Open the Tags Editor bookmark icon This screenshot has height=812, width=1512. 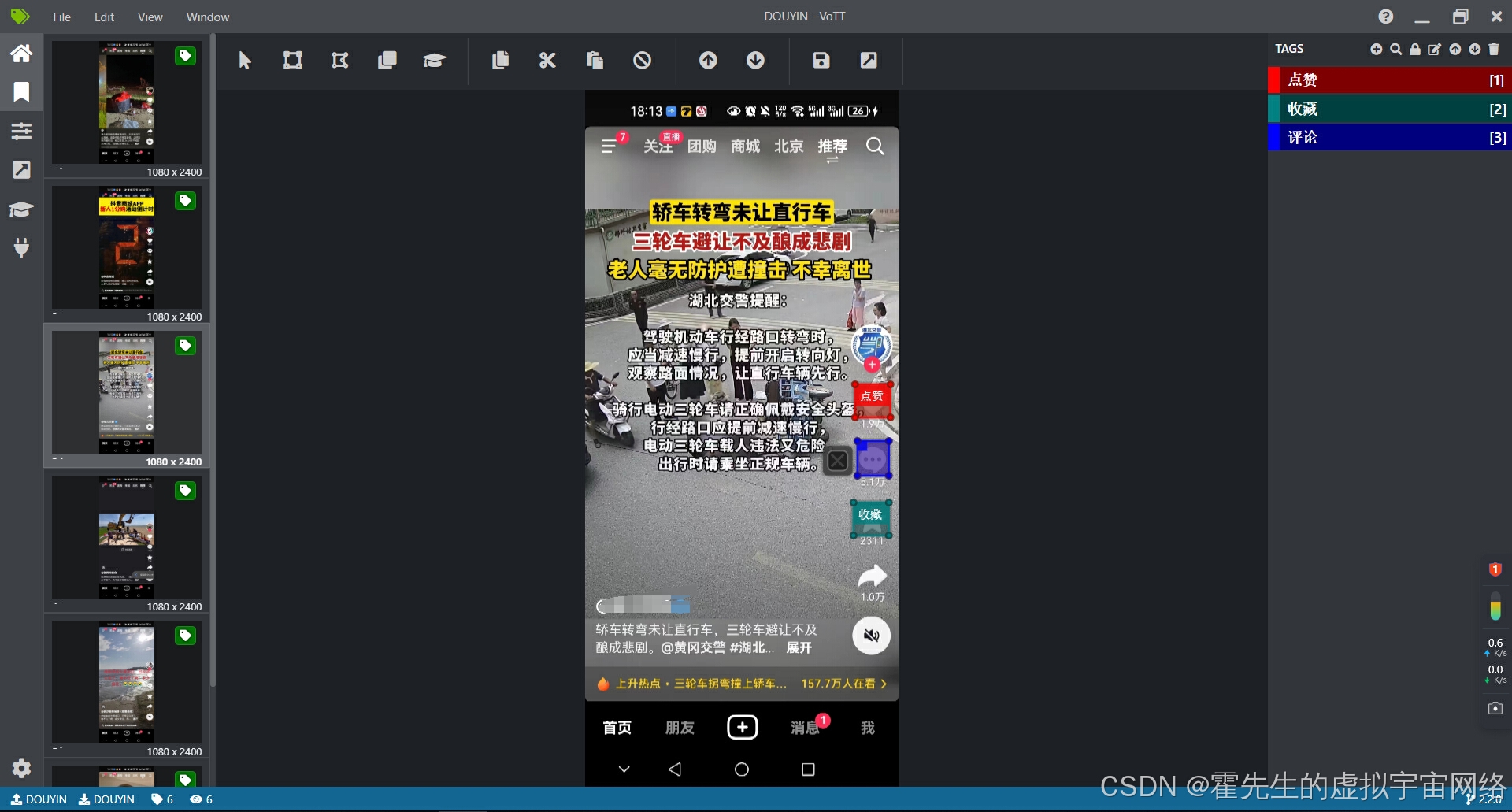(x=21, y=92)
